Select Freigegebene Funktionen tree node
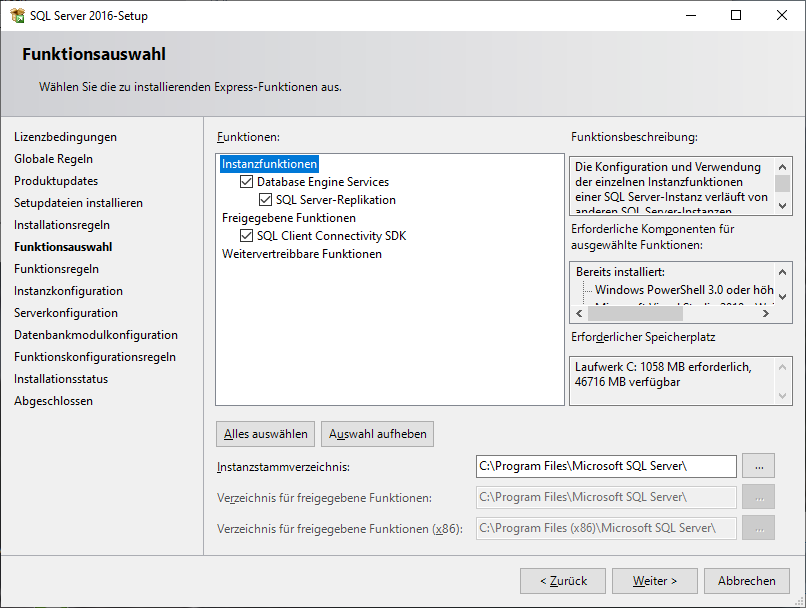 pyautogui.click(x=288, y=218)
